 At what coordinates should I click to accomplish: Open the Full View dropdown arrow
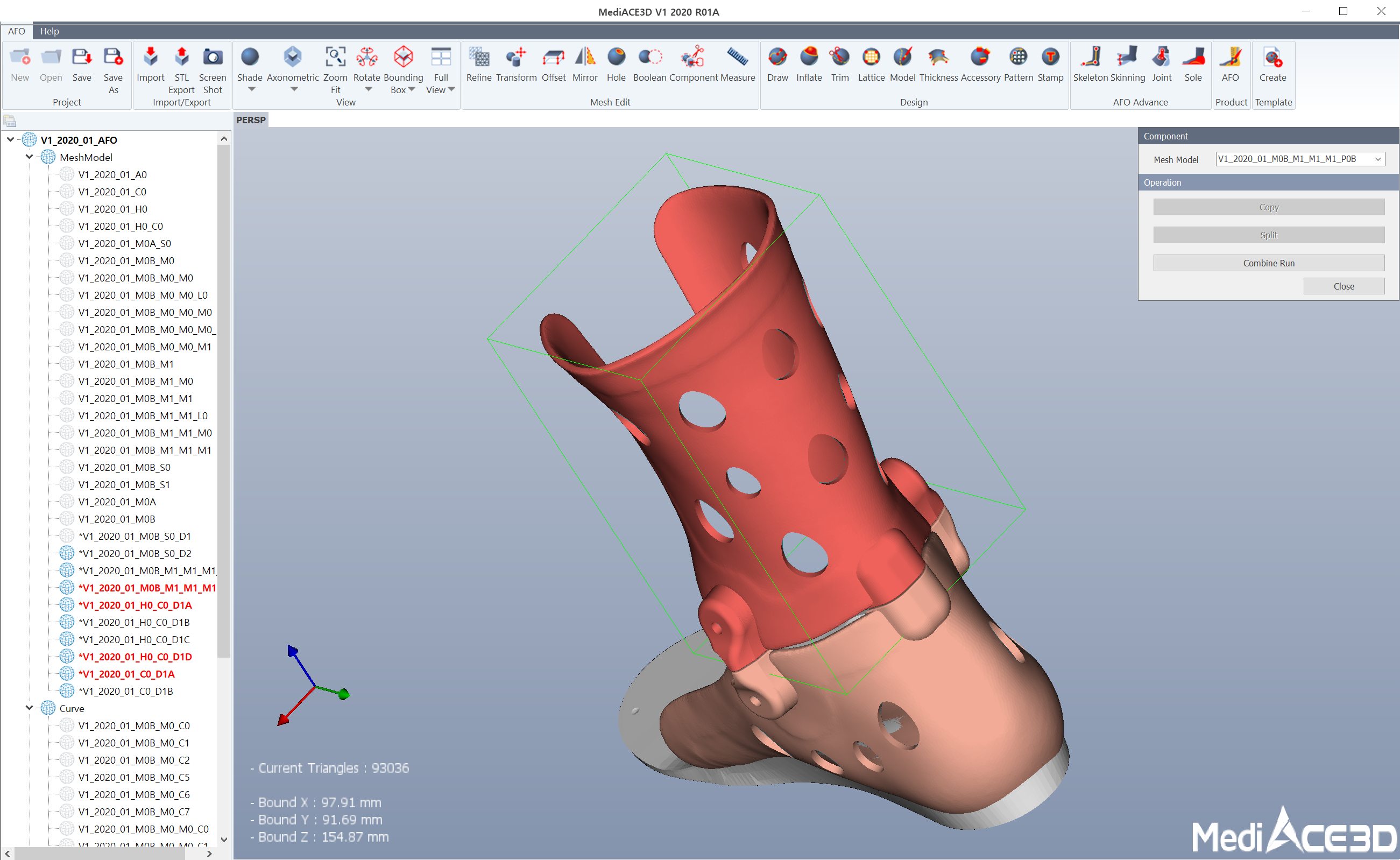(451, 89)
